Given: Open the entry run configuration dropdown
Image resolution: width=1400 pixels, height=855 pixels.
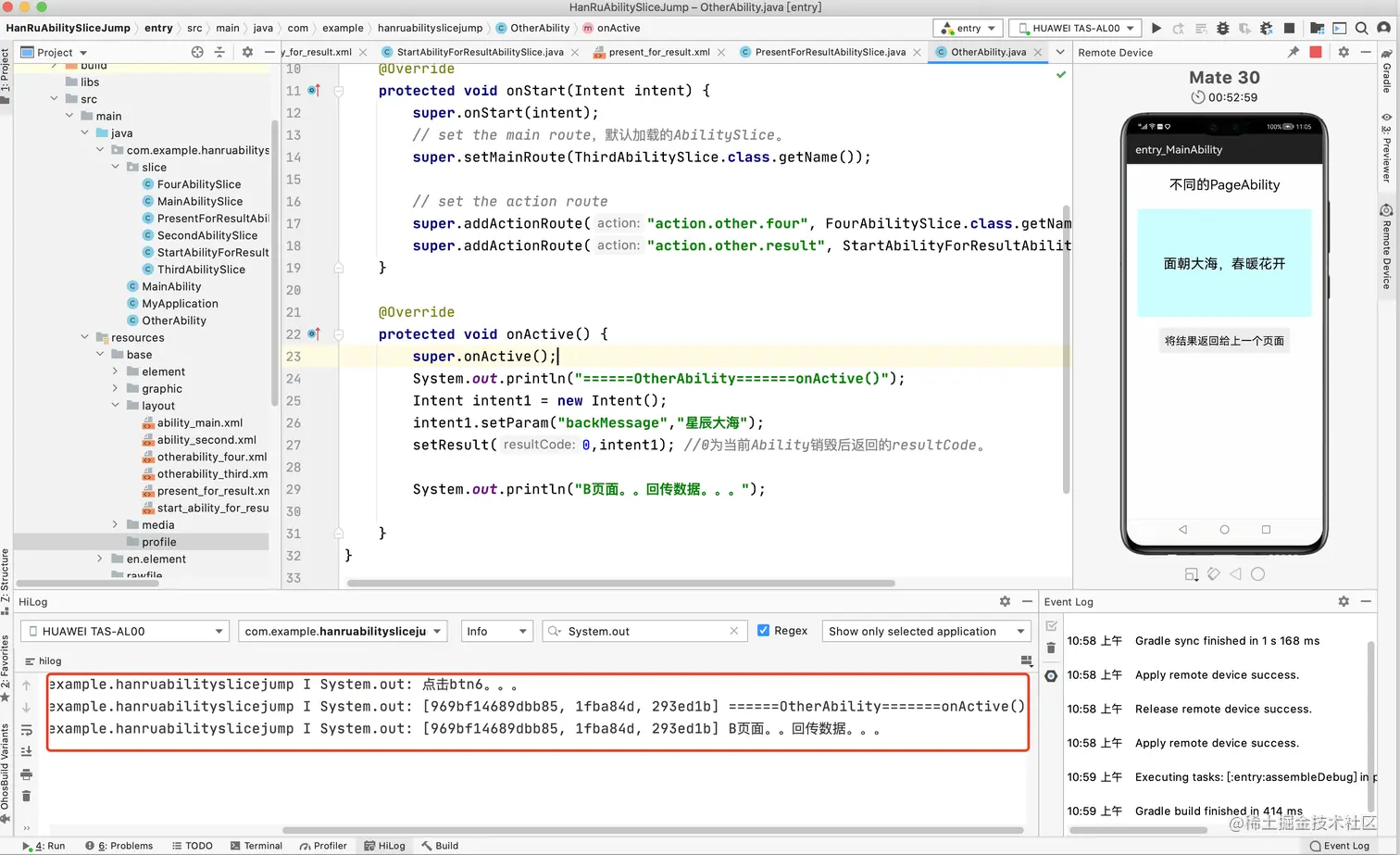Looking at the screenshot, I should coord(968,28).
